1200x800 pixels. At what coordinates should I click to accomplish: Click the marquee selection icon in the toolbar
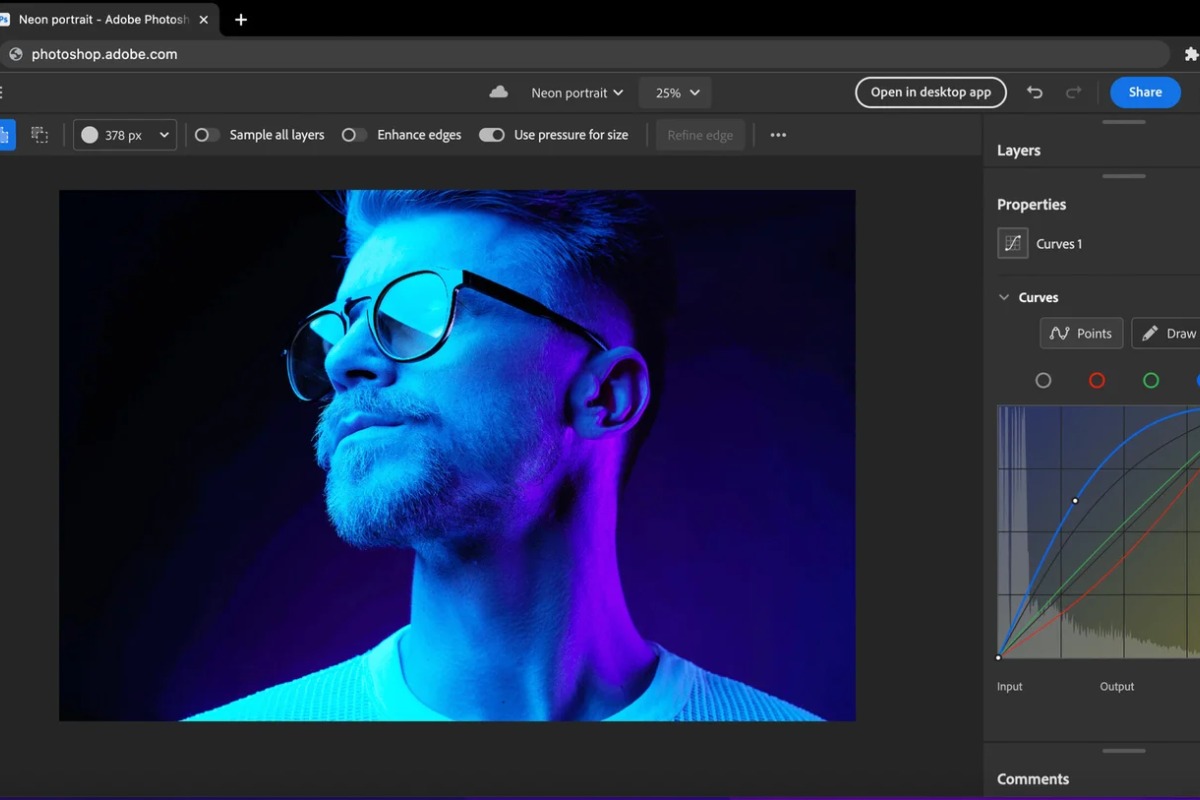click(x=40, y=134)
